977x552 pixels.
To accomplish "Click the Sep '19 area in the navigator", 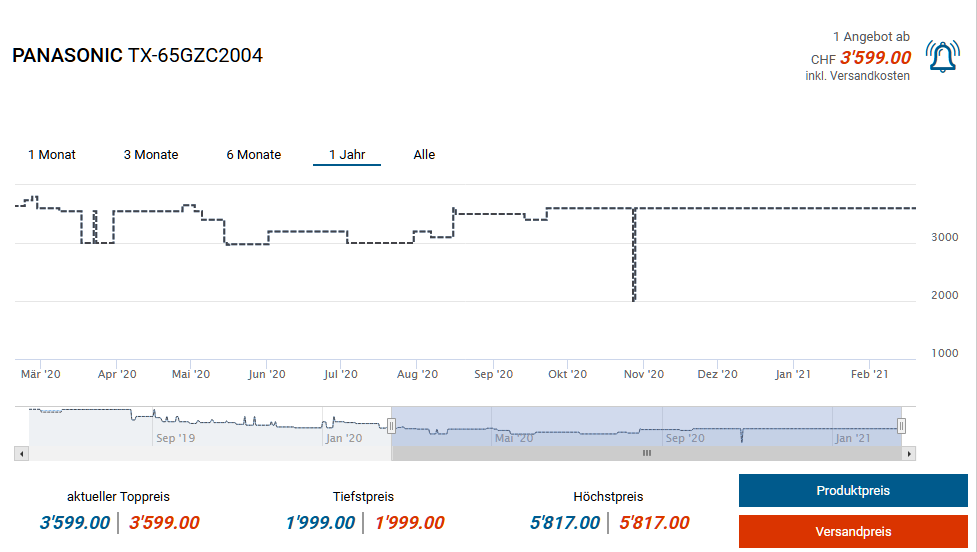I will [173, 437].
